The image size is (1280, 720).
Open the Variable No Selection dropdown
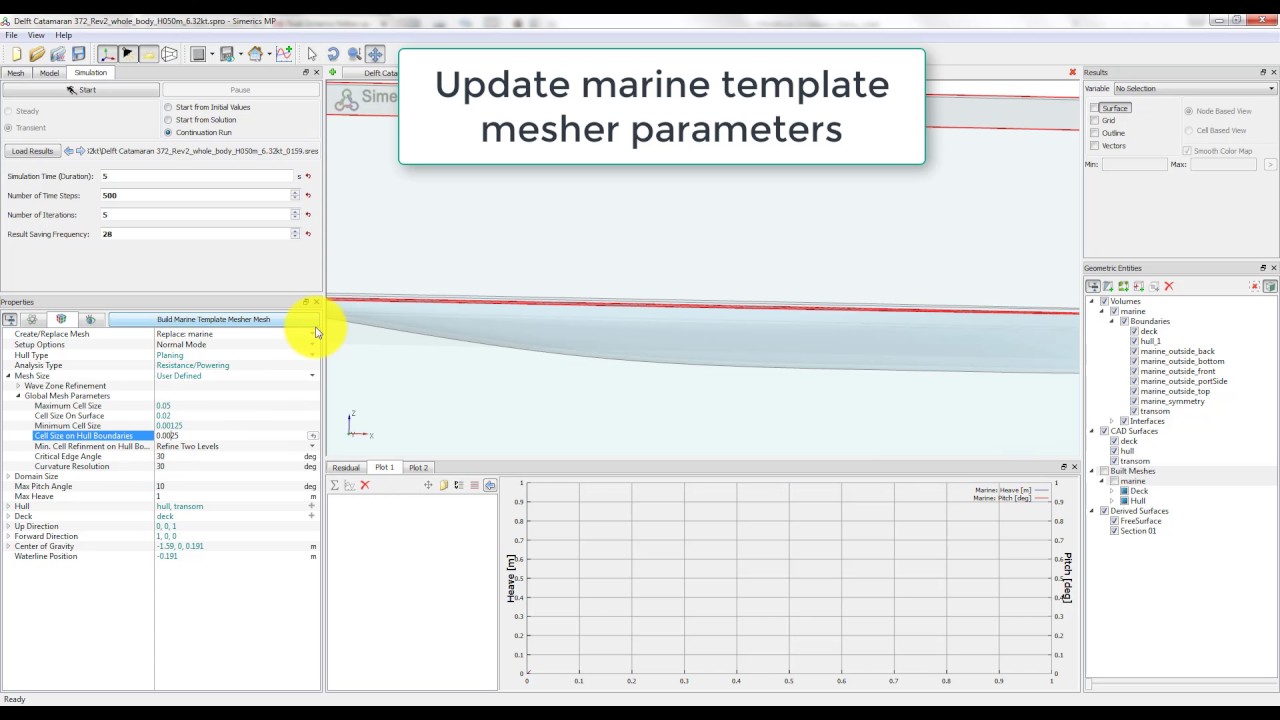click(1195, 88)
